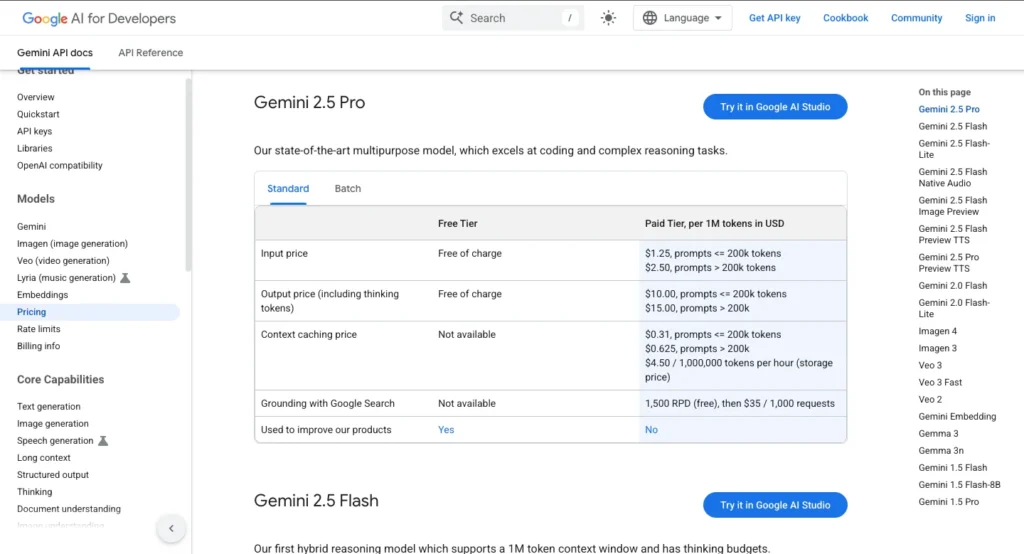Jump to Gemini 2.5 Flash in On this page
The image size is (1024, 554).
[x=953, y=126]
